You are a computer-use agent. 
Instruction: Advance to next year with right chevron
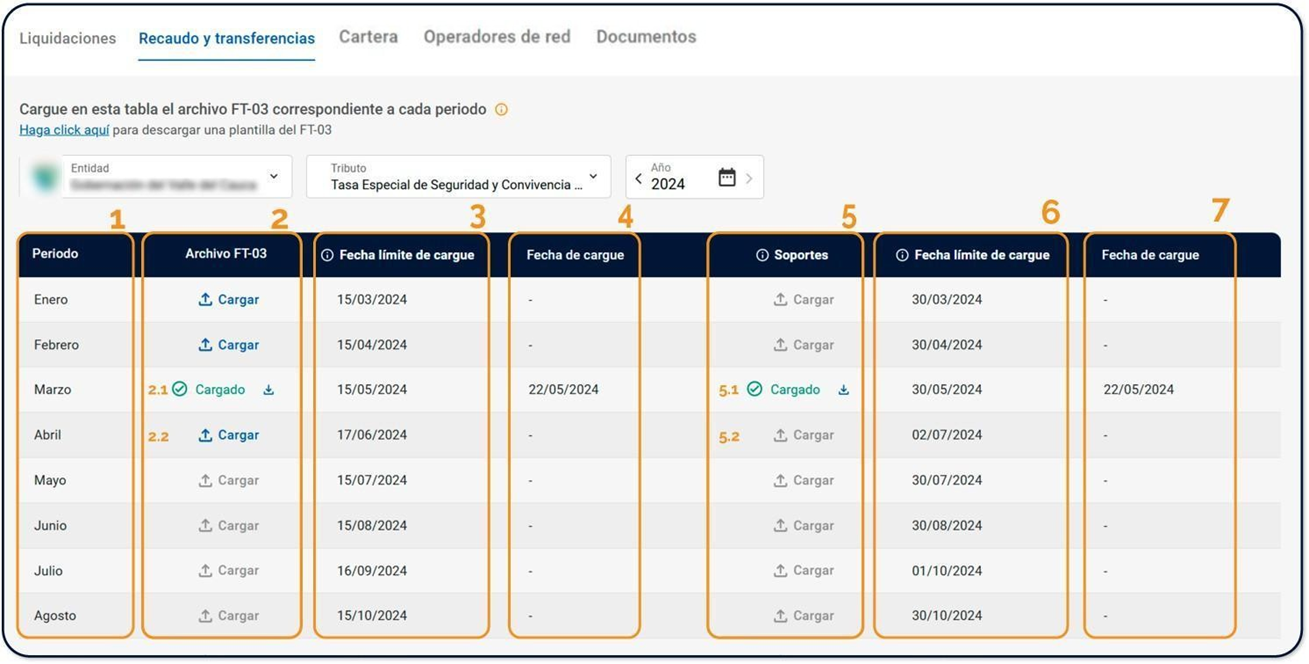(x=749, y=179)
